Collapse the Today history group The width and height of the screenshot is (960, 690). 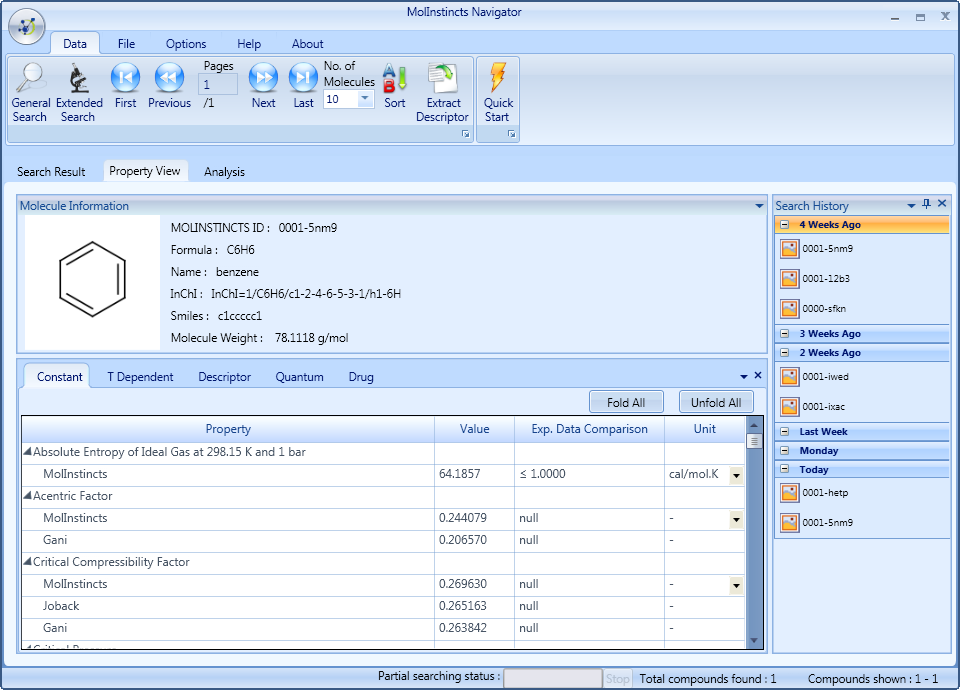coord(784,470)
